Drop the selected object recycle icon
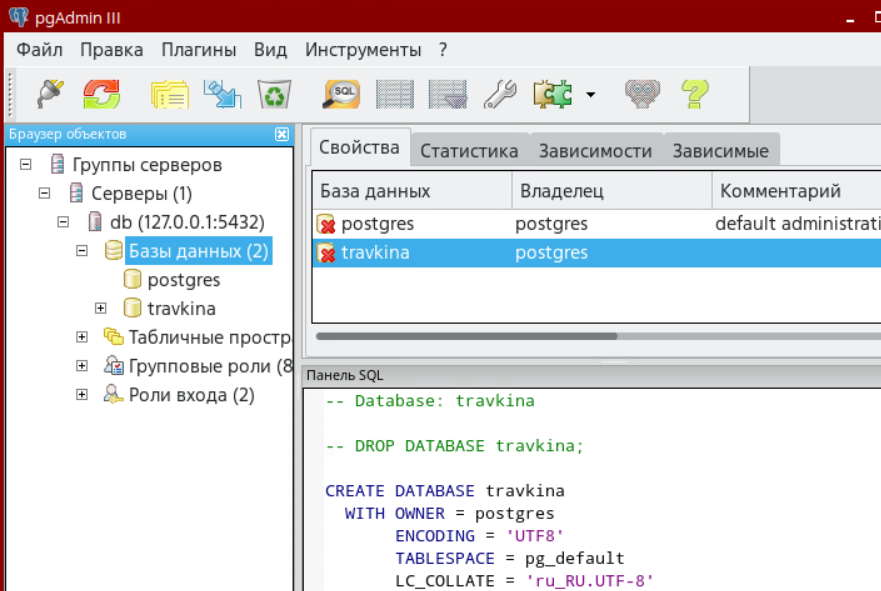Image resolution: width=881 pixels, height=591 pixels. pyautogui.click(x=274, y=94)
